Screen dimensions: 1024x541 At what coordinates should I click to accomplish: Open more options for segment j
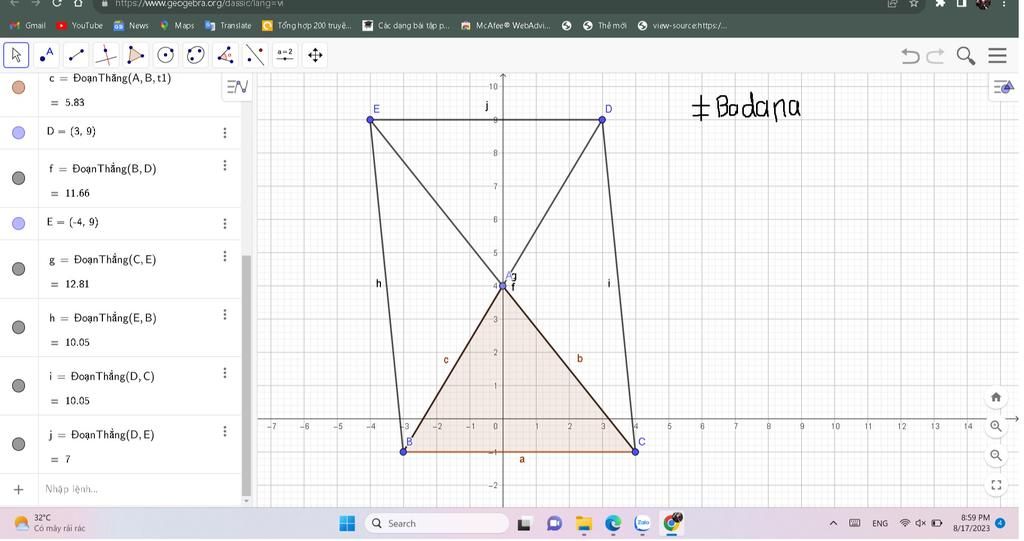pyautogui.click(x=225, y=431)
